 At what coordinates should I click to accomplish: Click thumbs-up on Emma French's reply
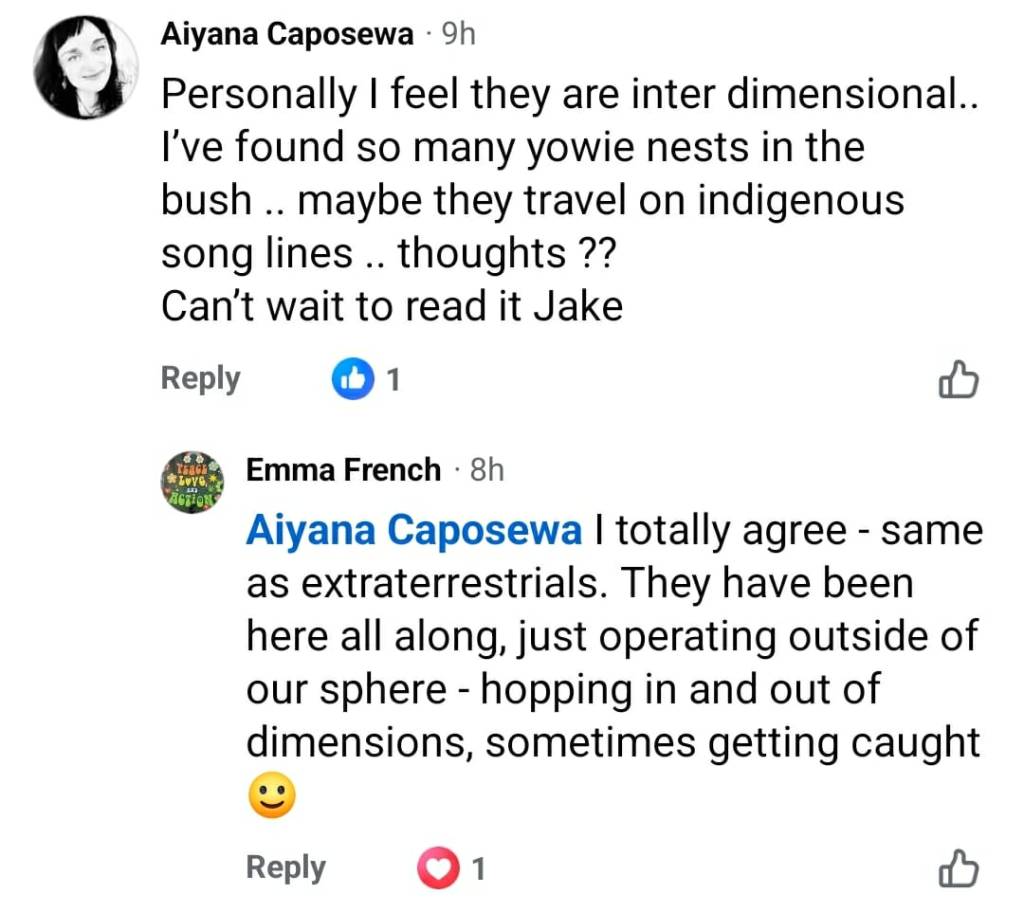tap(958, 868)
